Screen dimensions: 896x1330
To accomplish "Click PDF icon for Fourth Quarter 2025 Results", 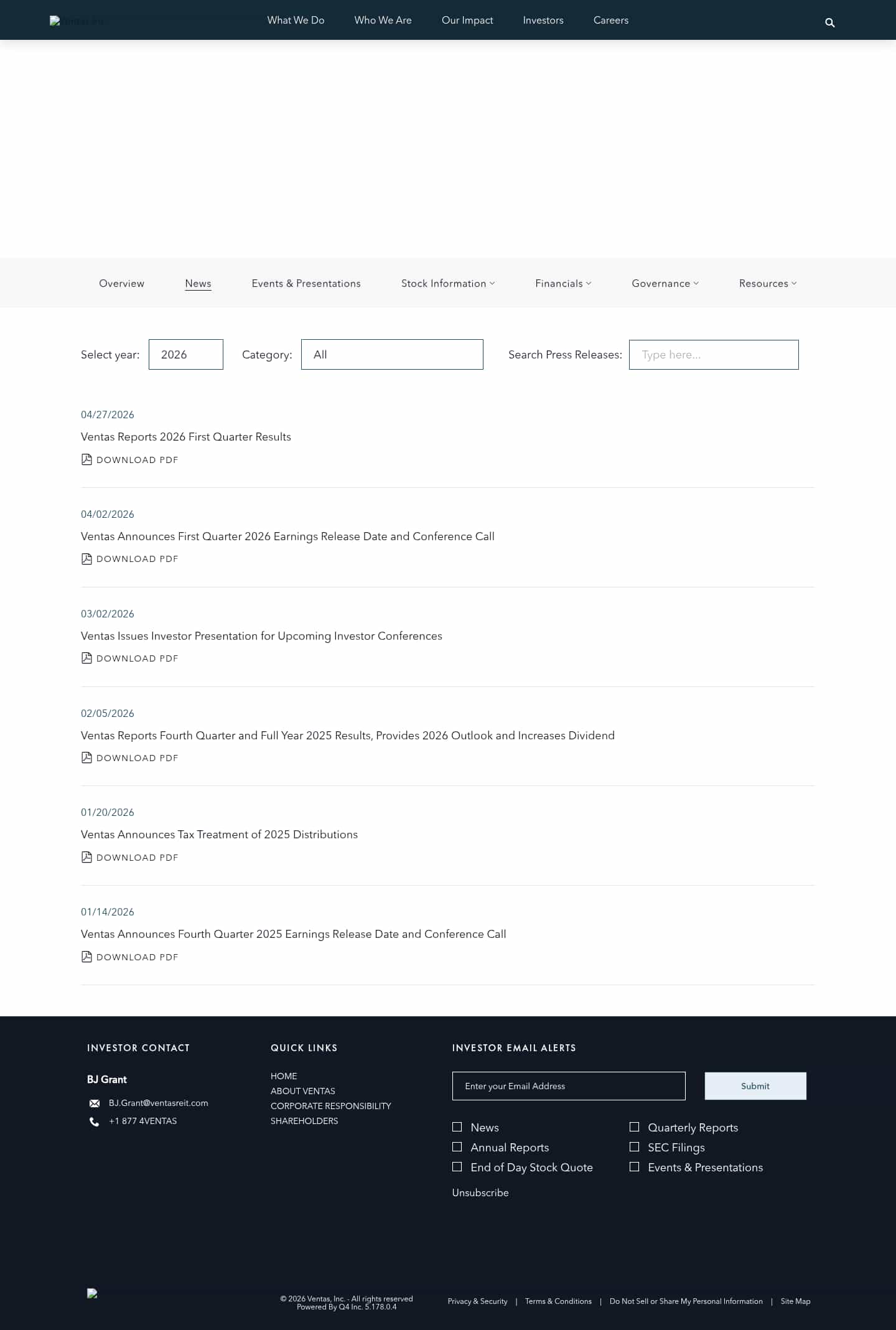I will coord(86,757).
